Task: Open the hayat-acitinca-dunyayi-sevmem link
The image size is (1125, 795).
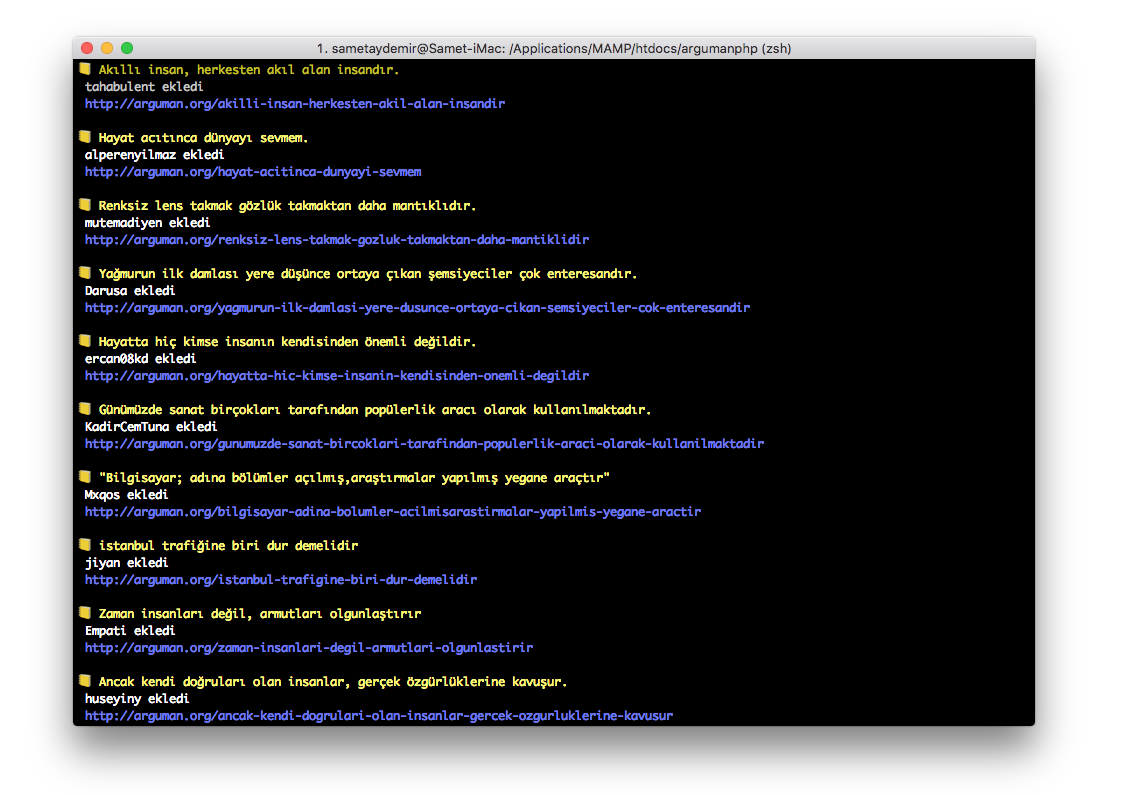Action: [253, 172]
